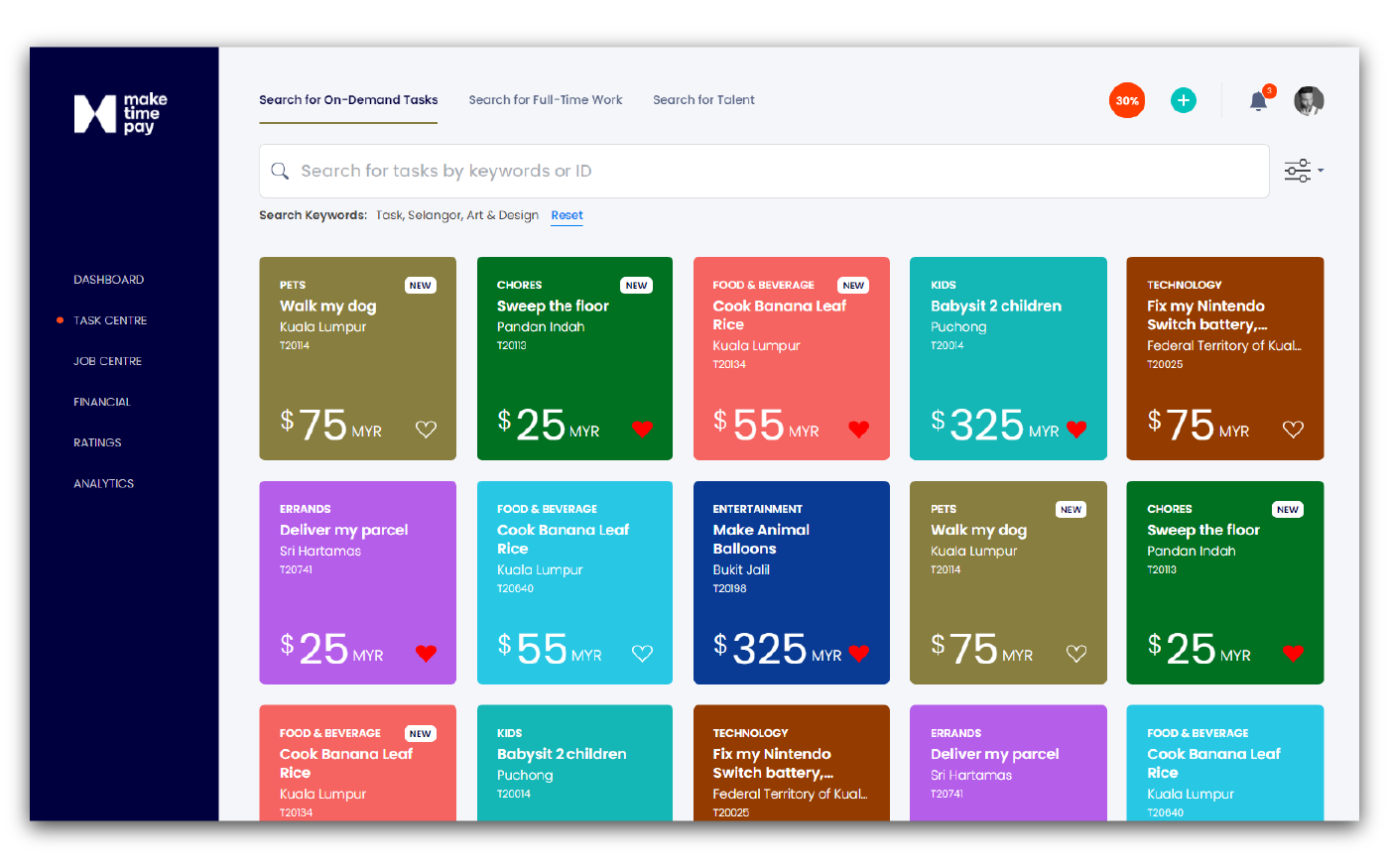Expand the filter dropdown arrow
The image size is (1389, 868).
click(x=1321, y=171)
